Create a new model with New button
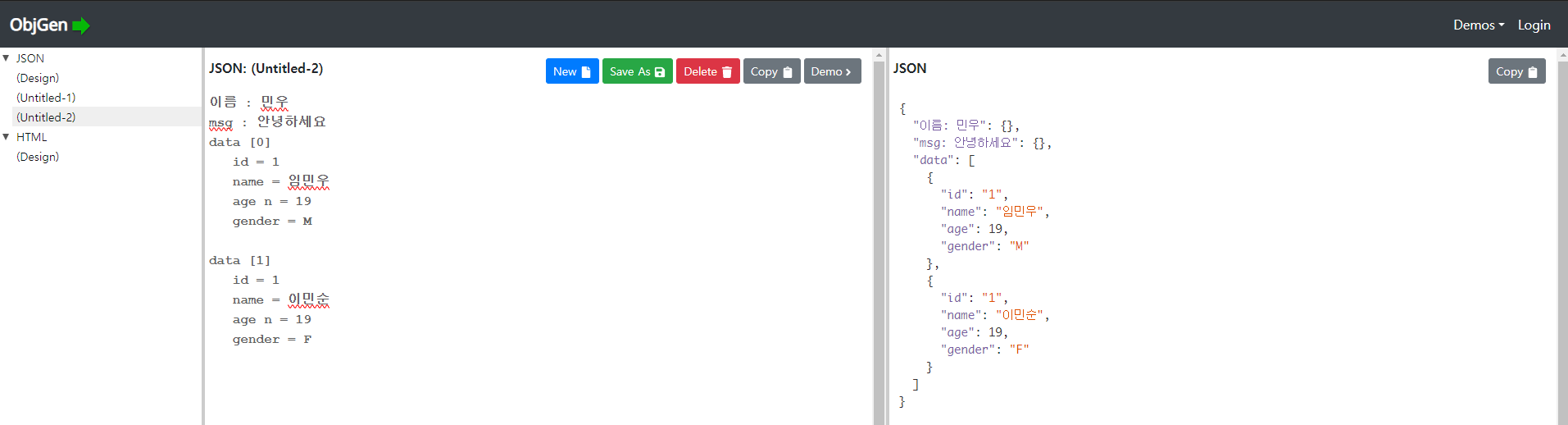This screenshot has width=1568, height=425. pyautogui.click(x=572, y=71)
